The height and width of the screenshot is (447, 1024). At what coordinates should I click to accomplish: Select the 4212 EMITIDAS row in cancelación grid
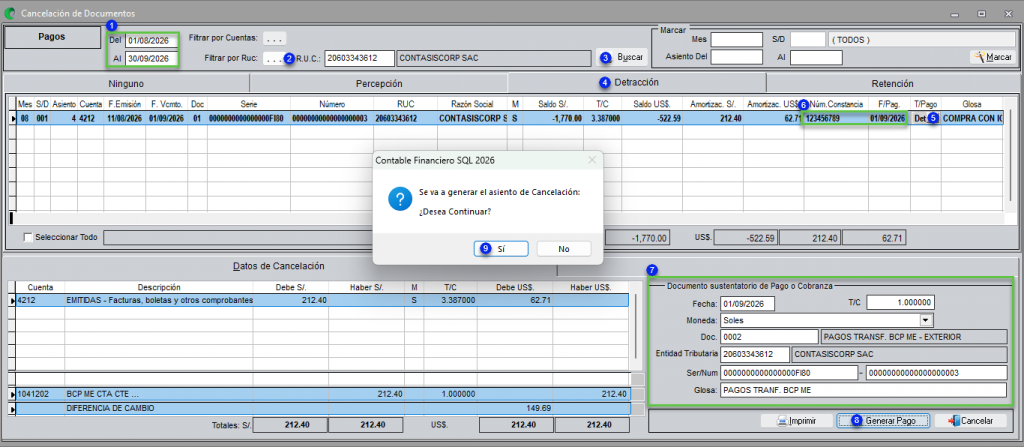320,301
